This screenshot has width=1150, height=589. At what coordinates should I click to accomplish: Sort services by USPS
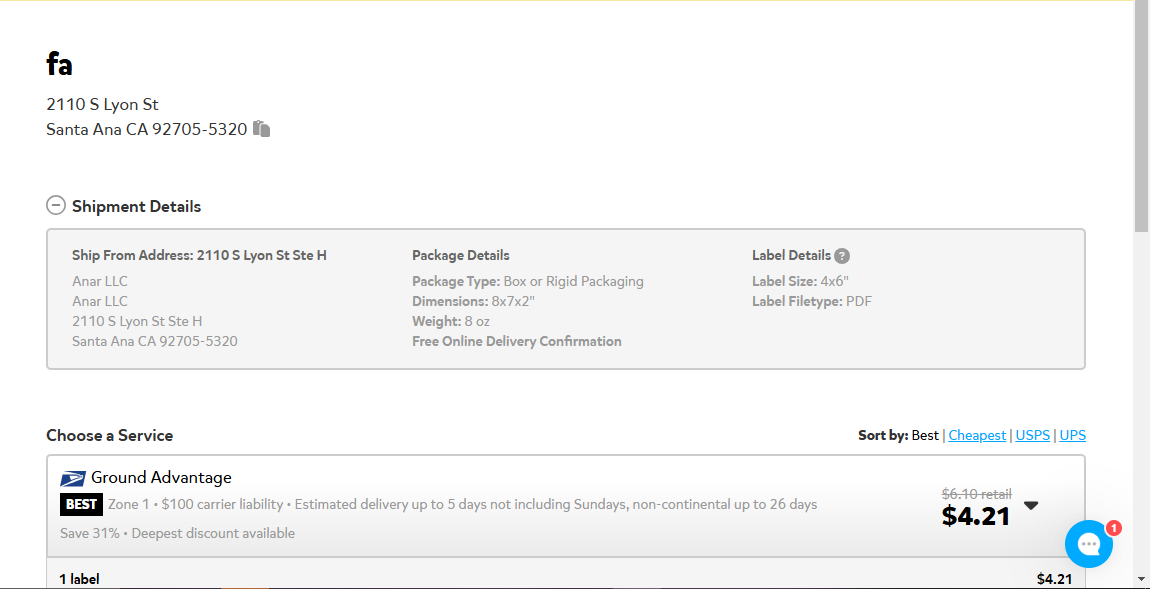[1033, 435]
